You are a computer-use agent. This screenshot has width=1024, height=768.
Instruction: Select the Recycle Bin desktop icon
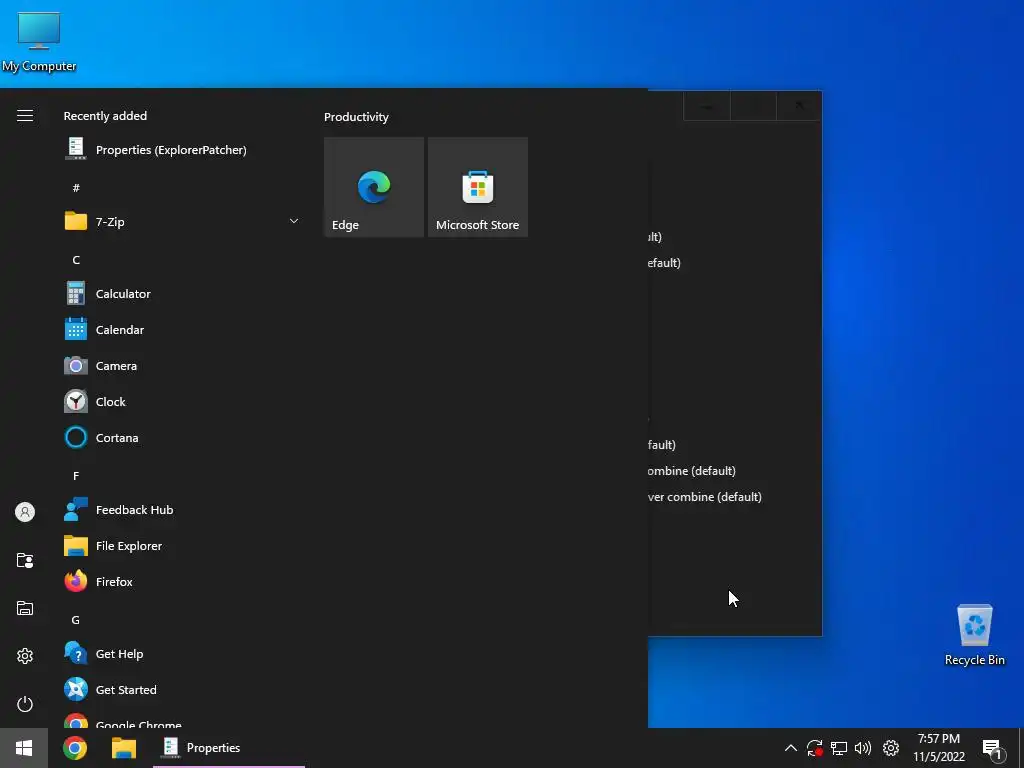[x=974, y=635]
